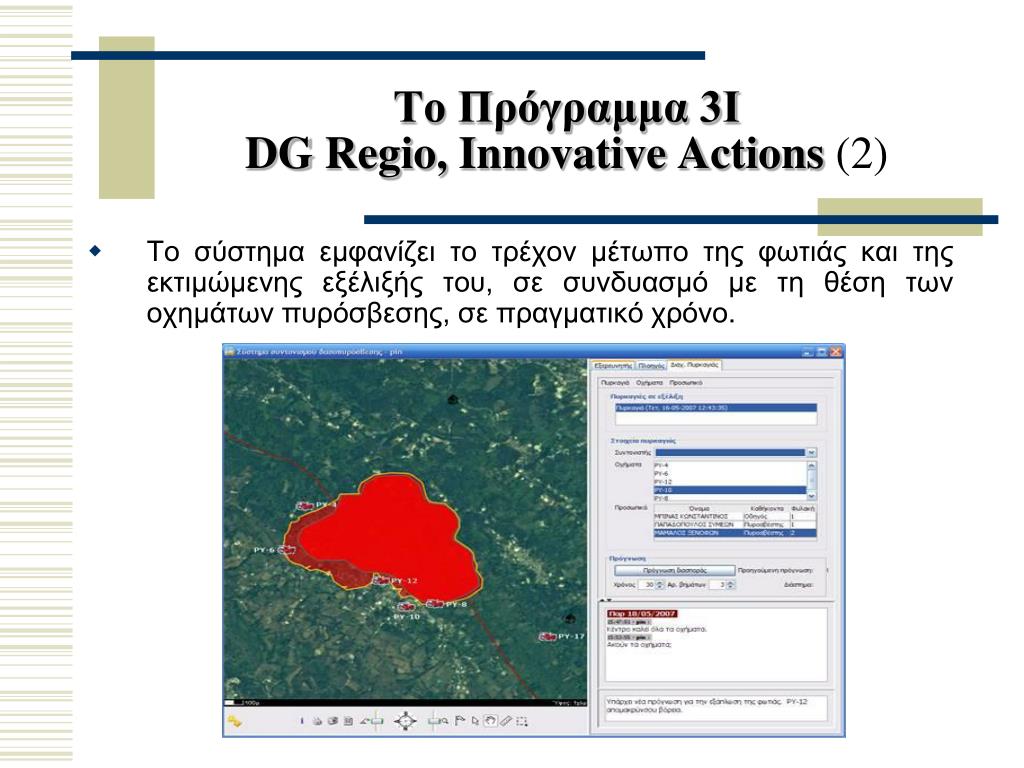Click the Χρόνος value field showing 30
The height and width of the screenshot is (768, 1024).
click(647, 584)
